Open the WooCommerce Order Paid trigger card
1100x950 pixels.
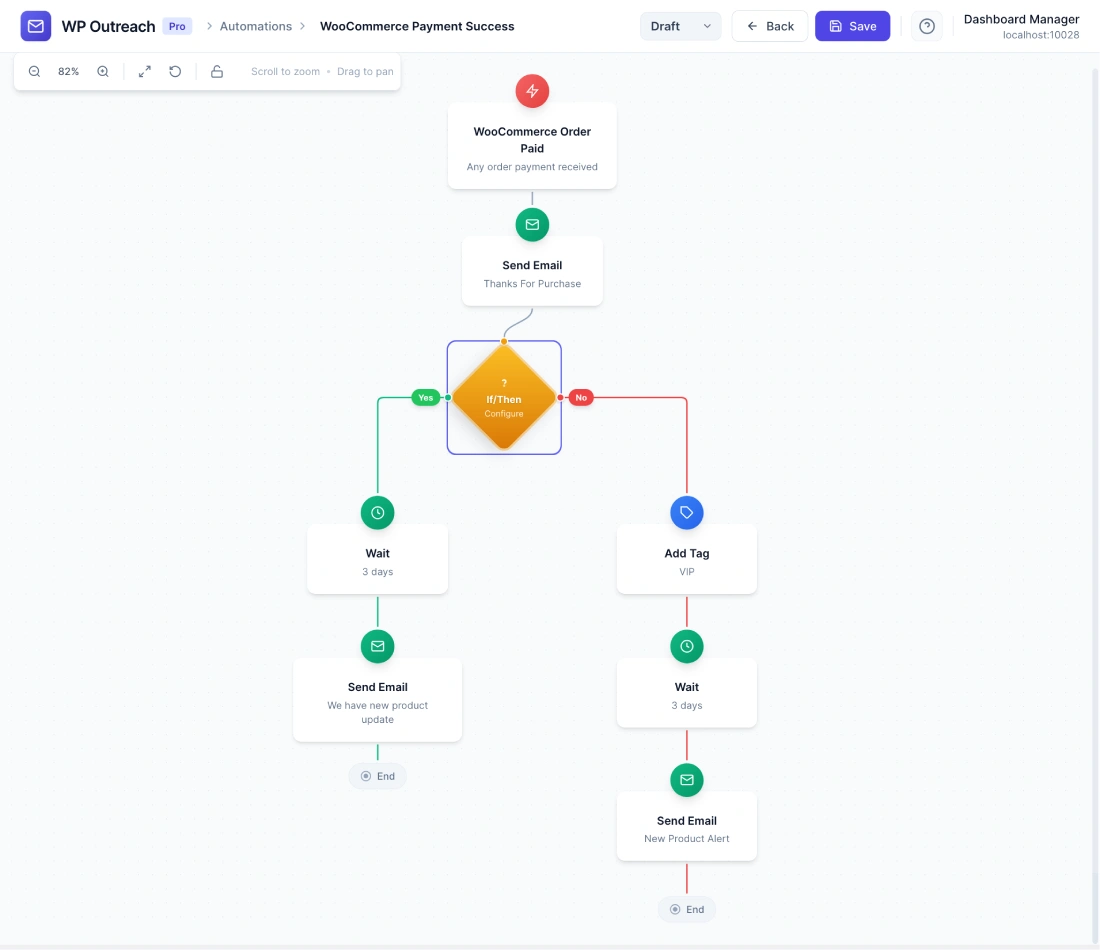click(532, 148)
